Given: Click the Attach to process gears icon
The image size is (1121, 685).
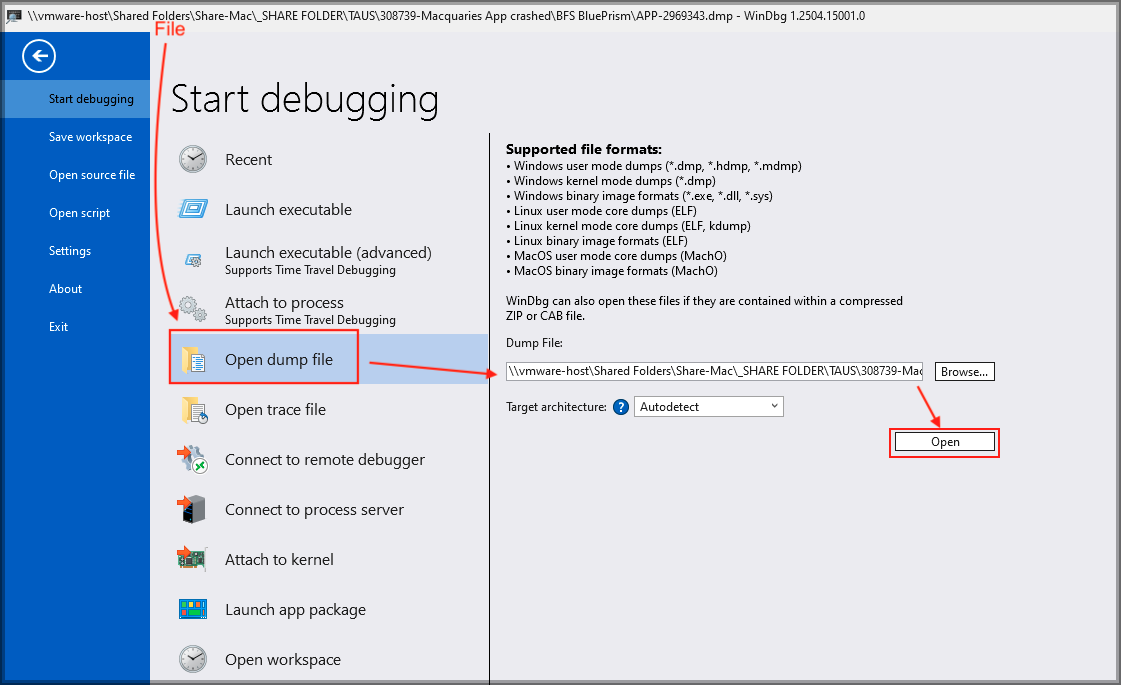Looking at the screenshot, I should pos(193,309).
